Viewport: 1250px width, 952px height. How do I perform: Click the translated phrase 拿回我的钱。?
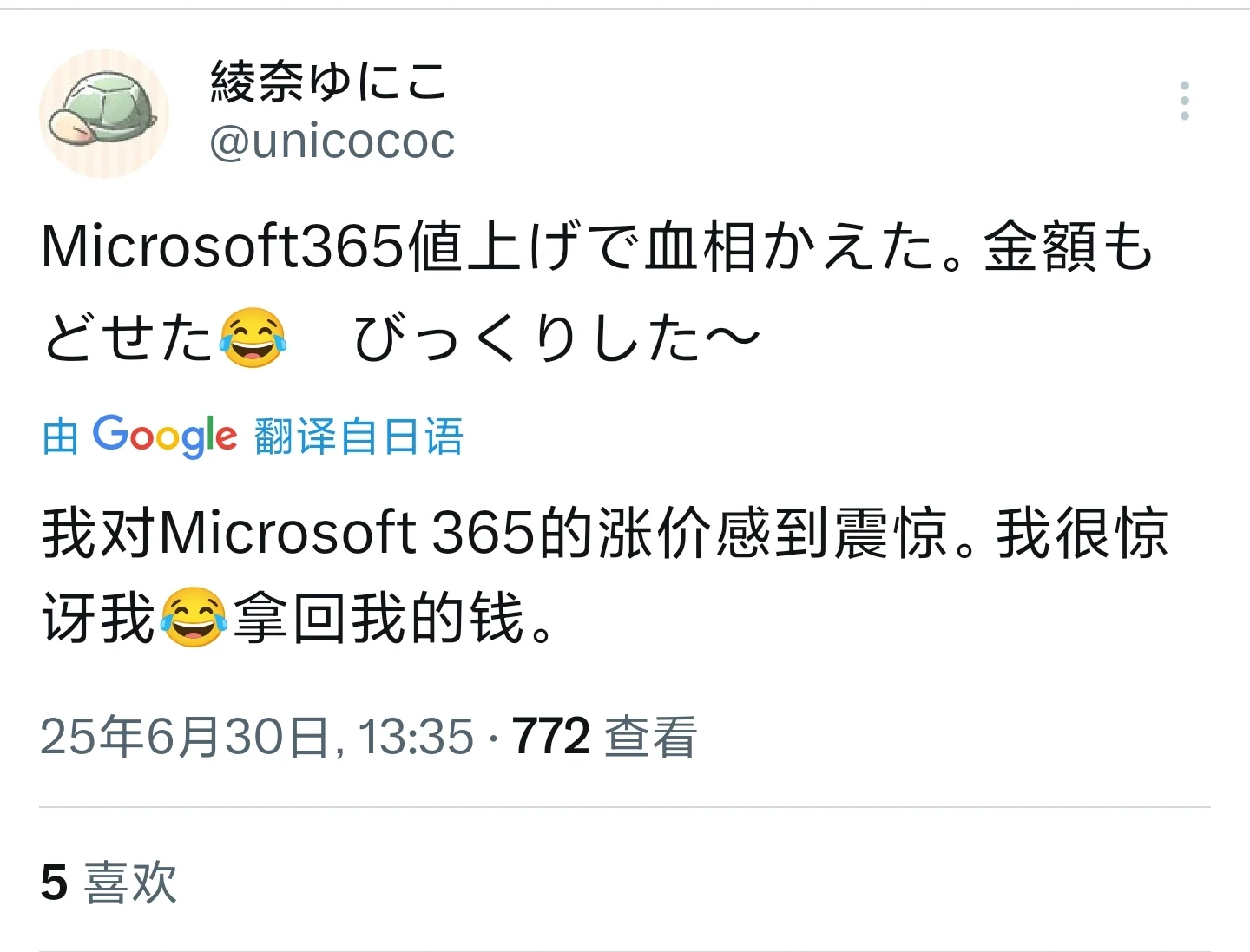point(395,617)
